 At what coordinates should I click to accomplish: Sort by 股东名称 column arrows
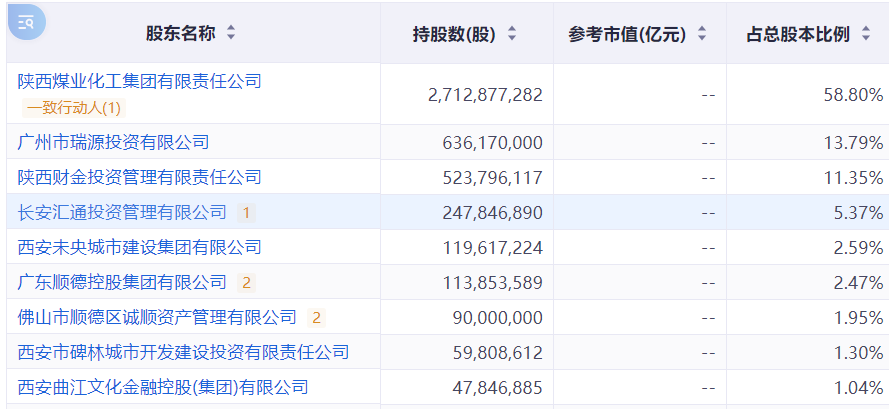click(231, 33)
